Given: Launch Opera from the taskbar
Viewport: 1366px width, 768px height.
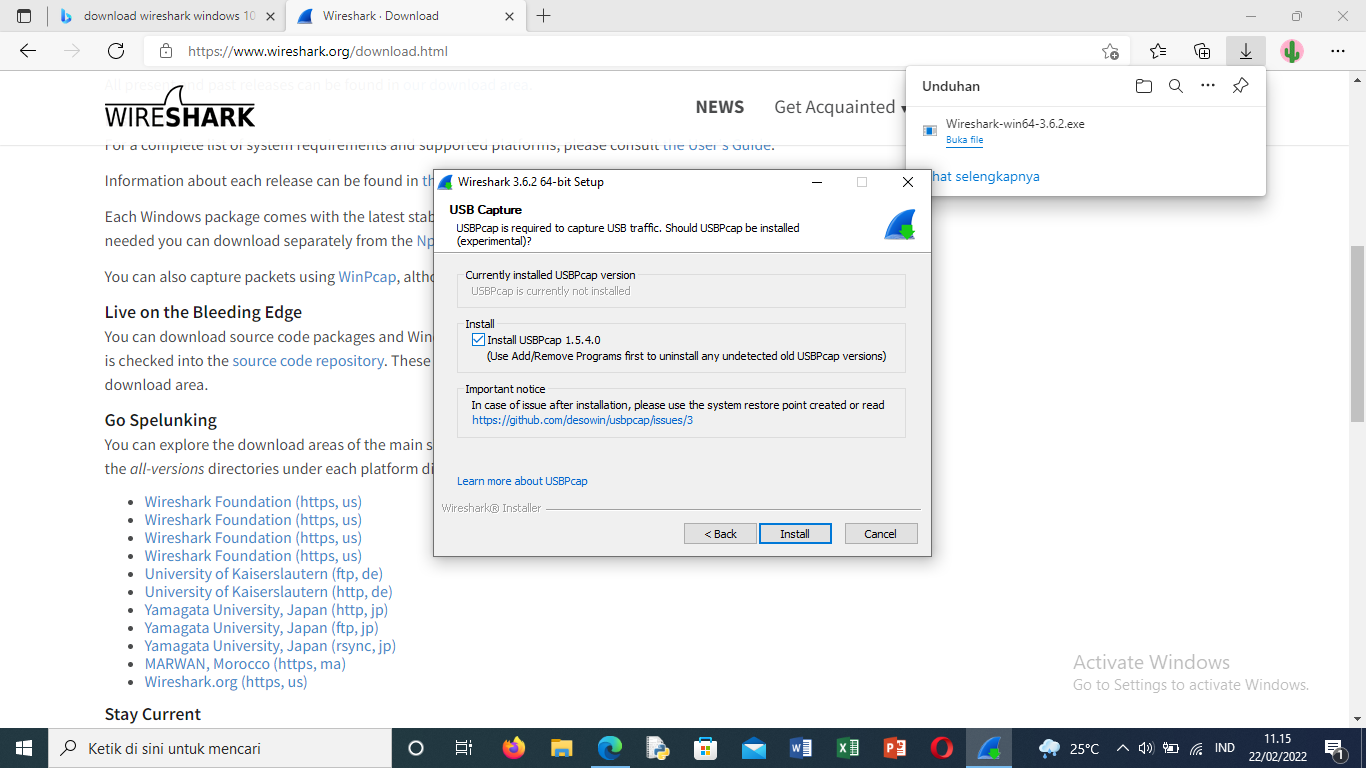Looking at the screenshot, I should pyautogui.click(x=942, y=748).
